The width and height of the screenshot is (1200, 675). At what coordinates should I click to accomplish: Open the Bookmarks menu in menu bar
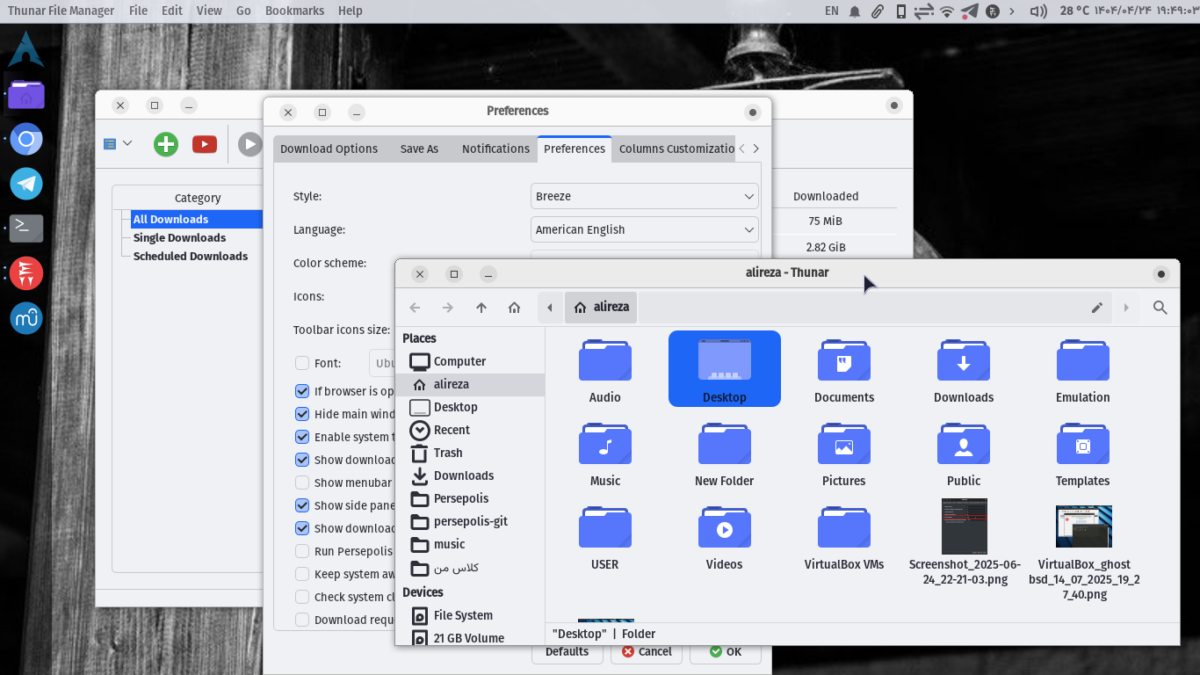point(294,10)
